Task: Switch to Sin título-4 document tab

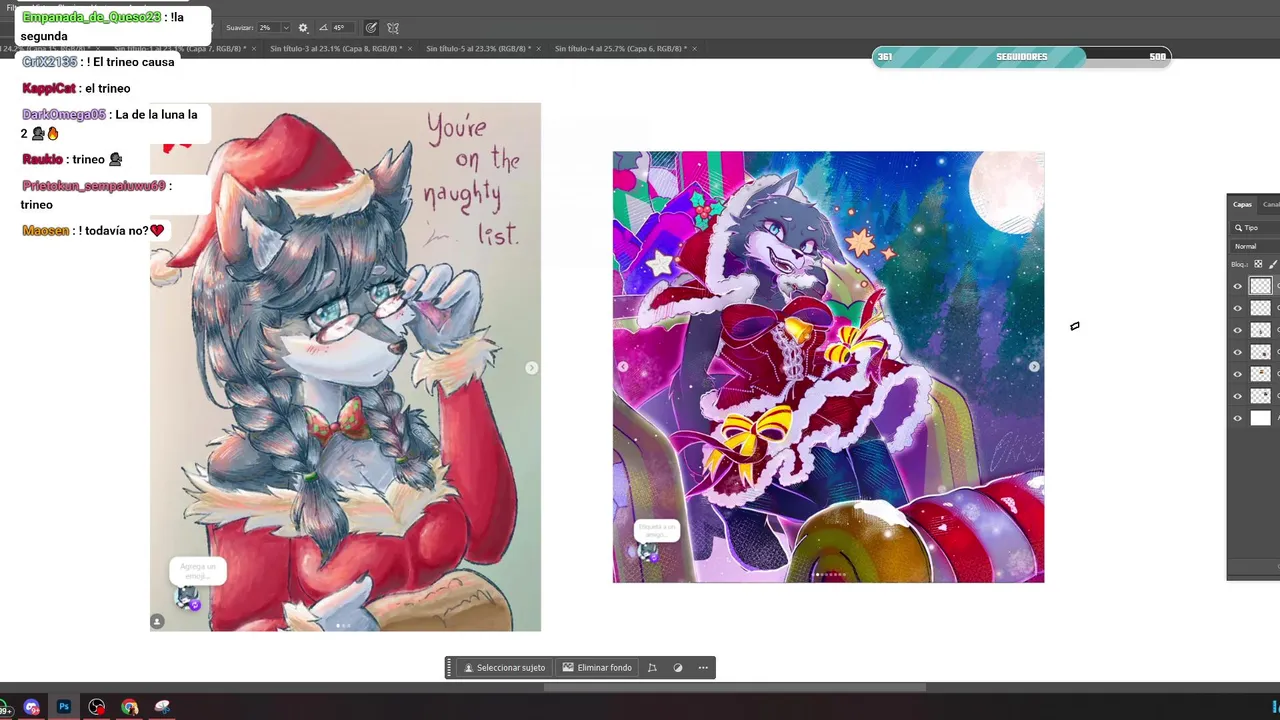Action: point(620,48)
